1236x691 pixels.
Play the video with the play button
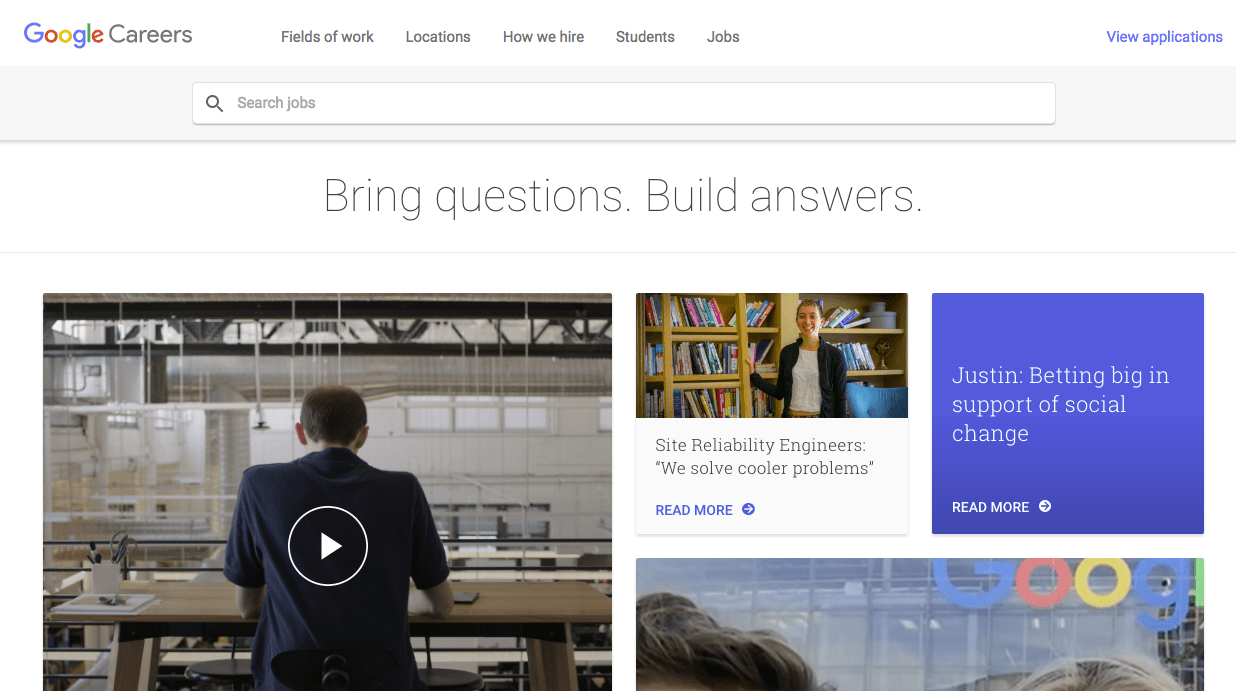tap(328, 546)
